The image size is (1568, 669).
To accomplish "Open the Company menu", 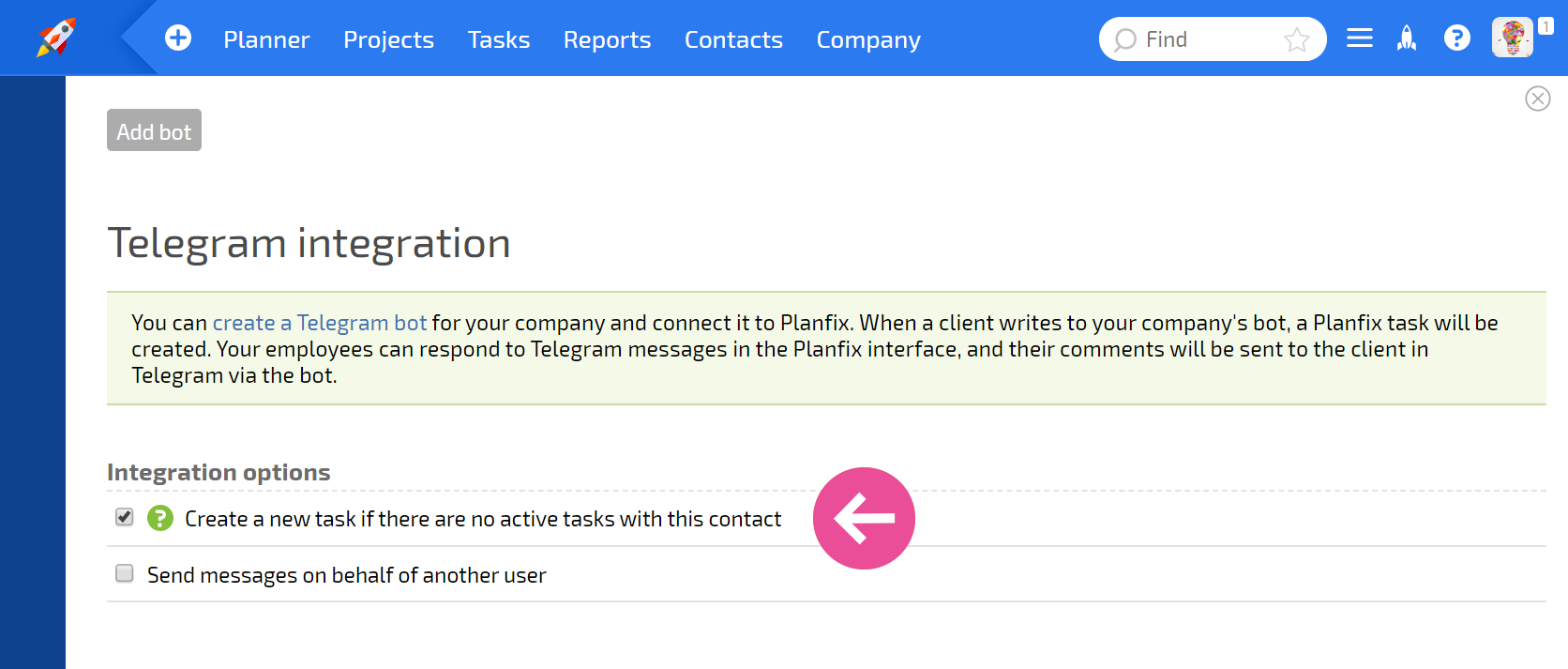I will tap(868, 39).
